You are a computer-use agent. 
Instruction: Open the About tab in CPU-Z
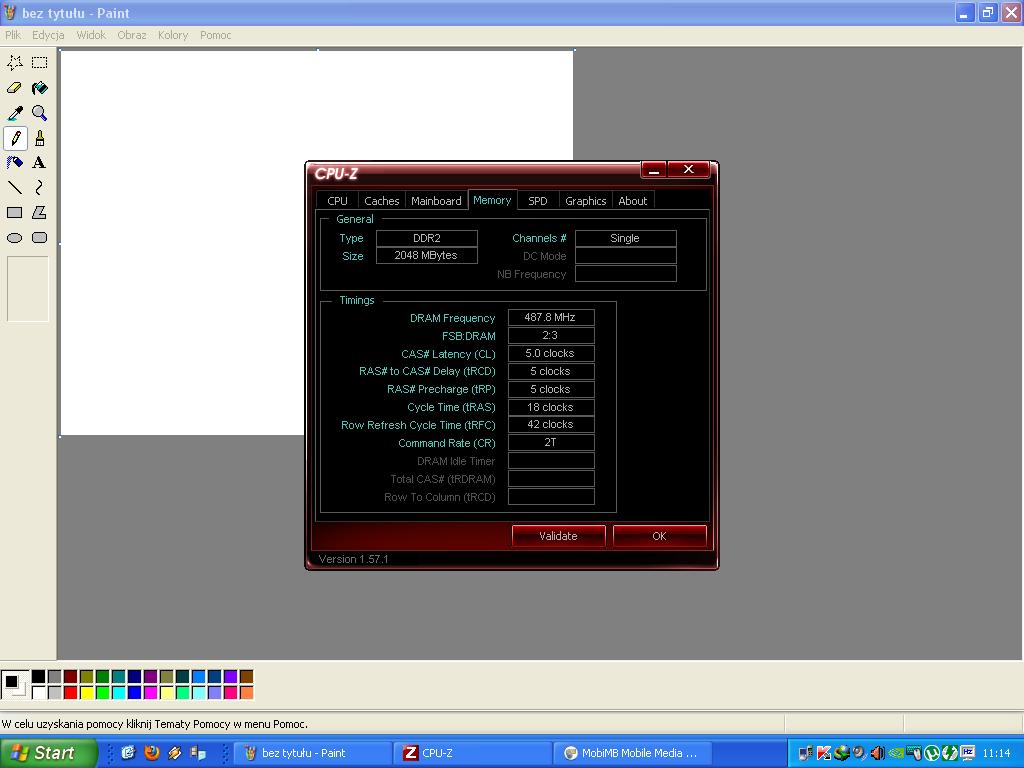click(632, 201)
